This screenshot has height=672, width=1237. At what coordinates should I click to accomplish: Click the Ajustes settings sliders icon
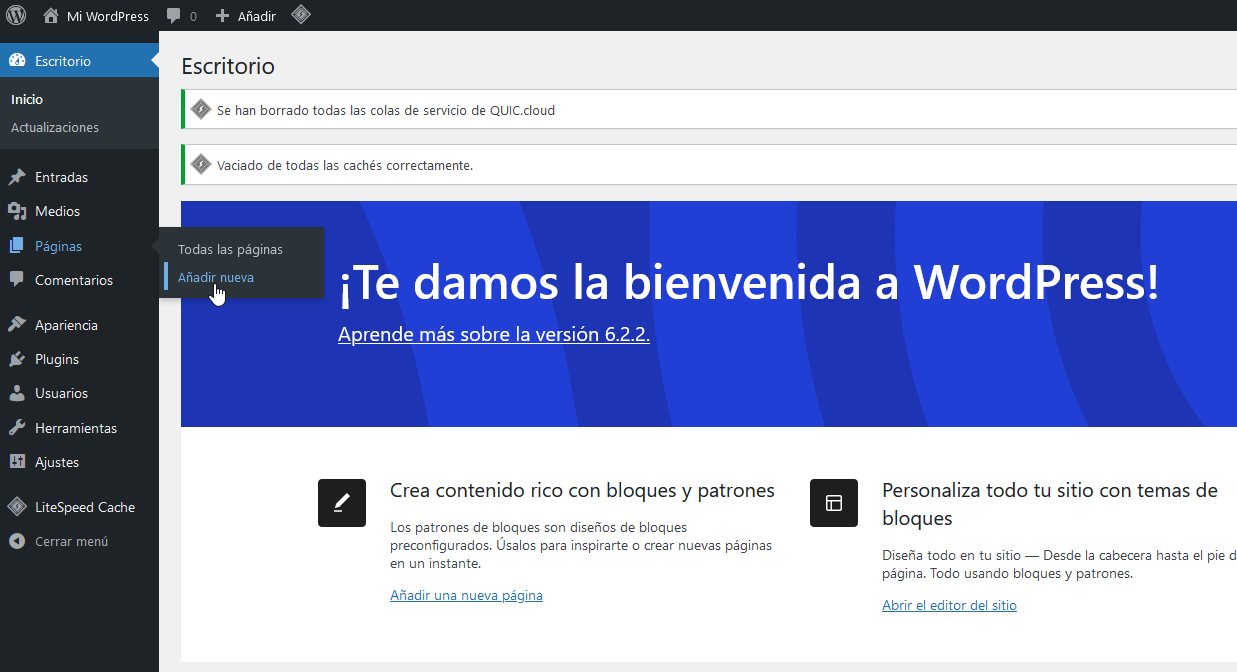coord(17,462)
